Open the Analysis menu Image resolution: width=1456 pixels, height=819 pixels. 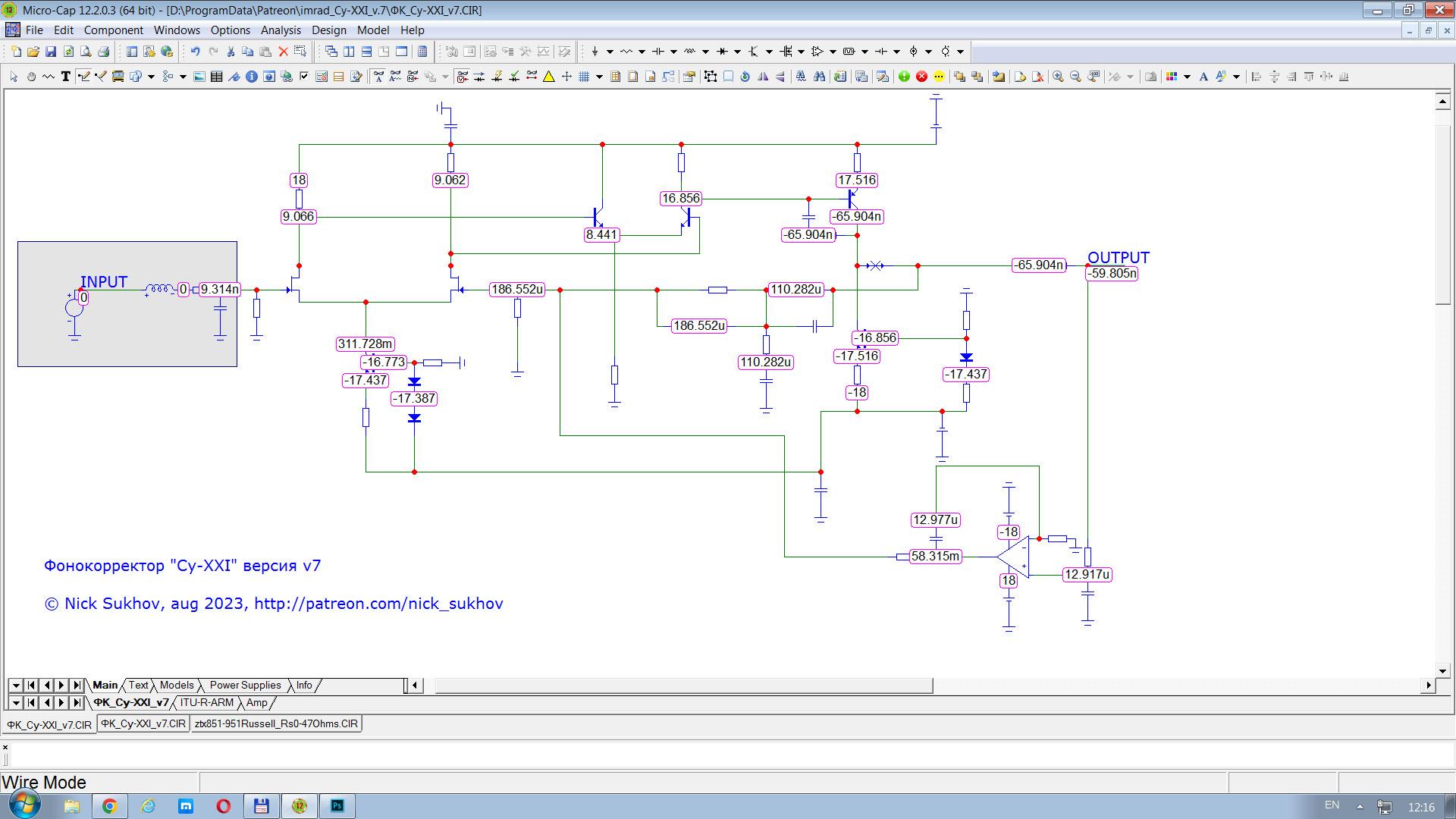coord(281,30)
